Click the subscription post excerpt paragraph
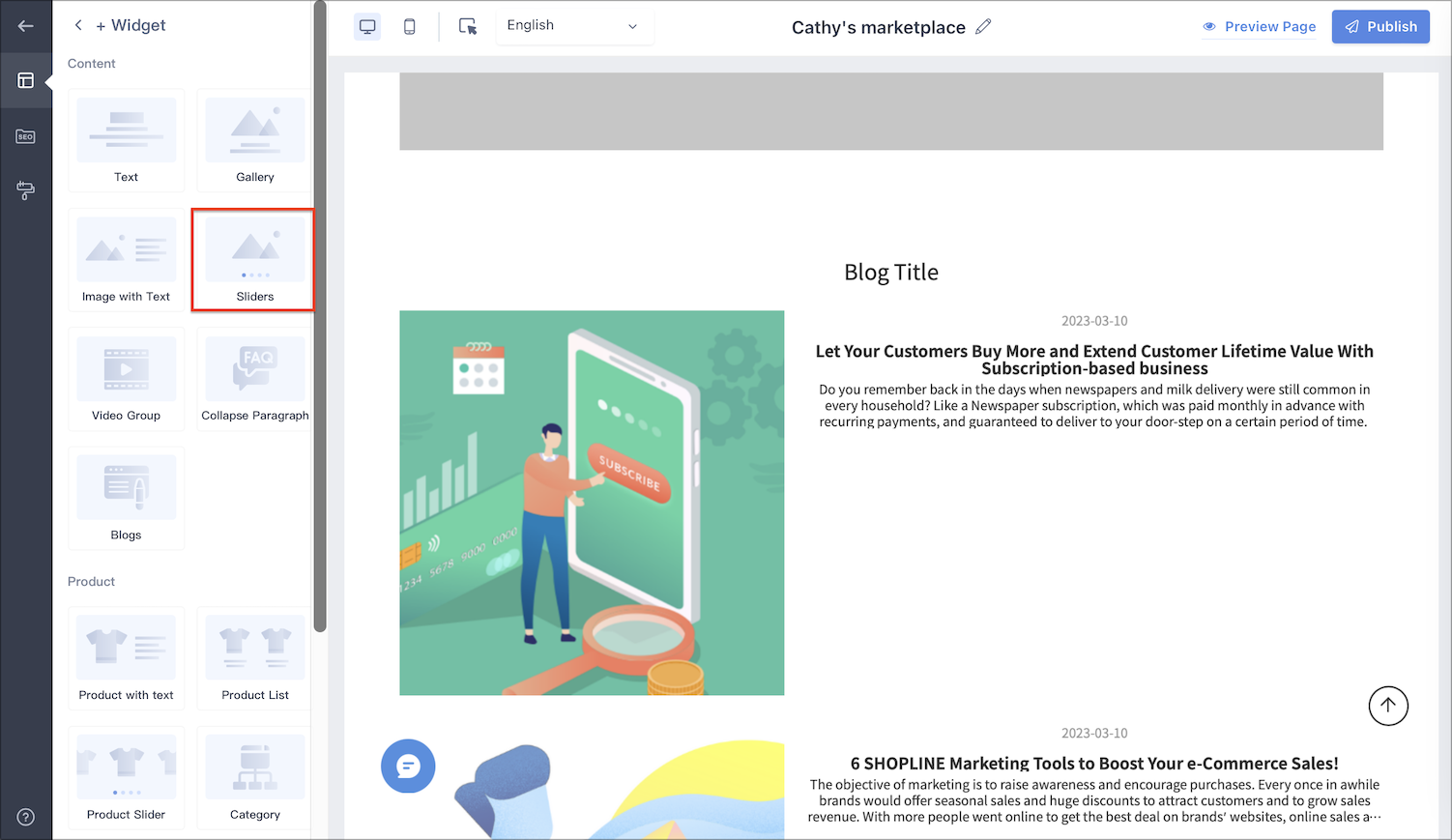The height and width of the screenshot is (840, 1452). click(1094, 406)
